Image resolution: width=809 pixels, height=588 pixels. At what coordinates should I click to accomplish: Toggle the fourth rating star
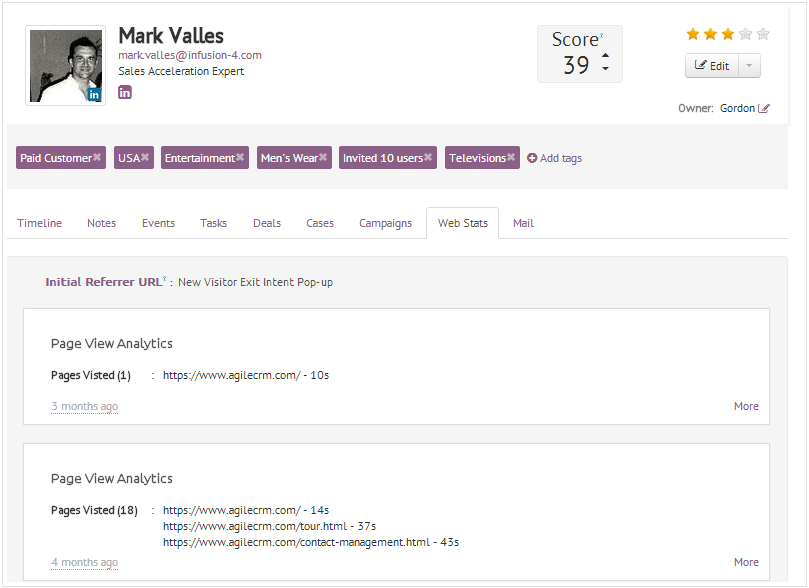pos(745,33)
